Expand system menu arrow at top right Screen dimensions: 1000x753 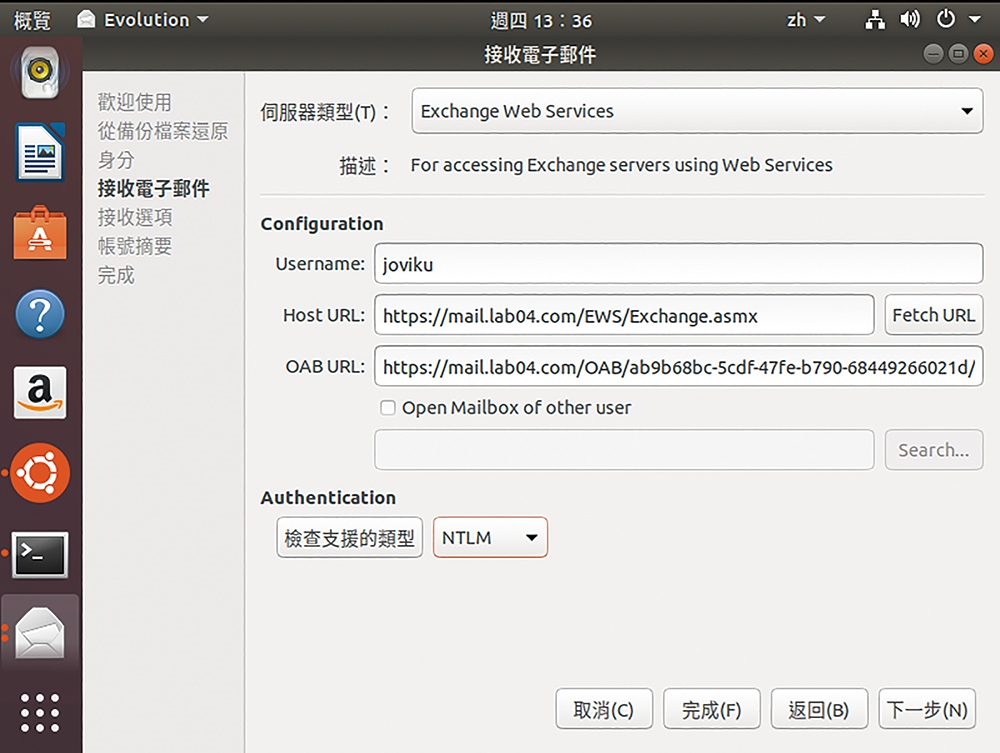[975, 20]
